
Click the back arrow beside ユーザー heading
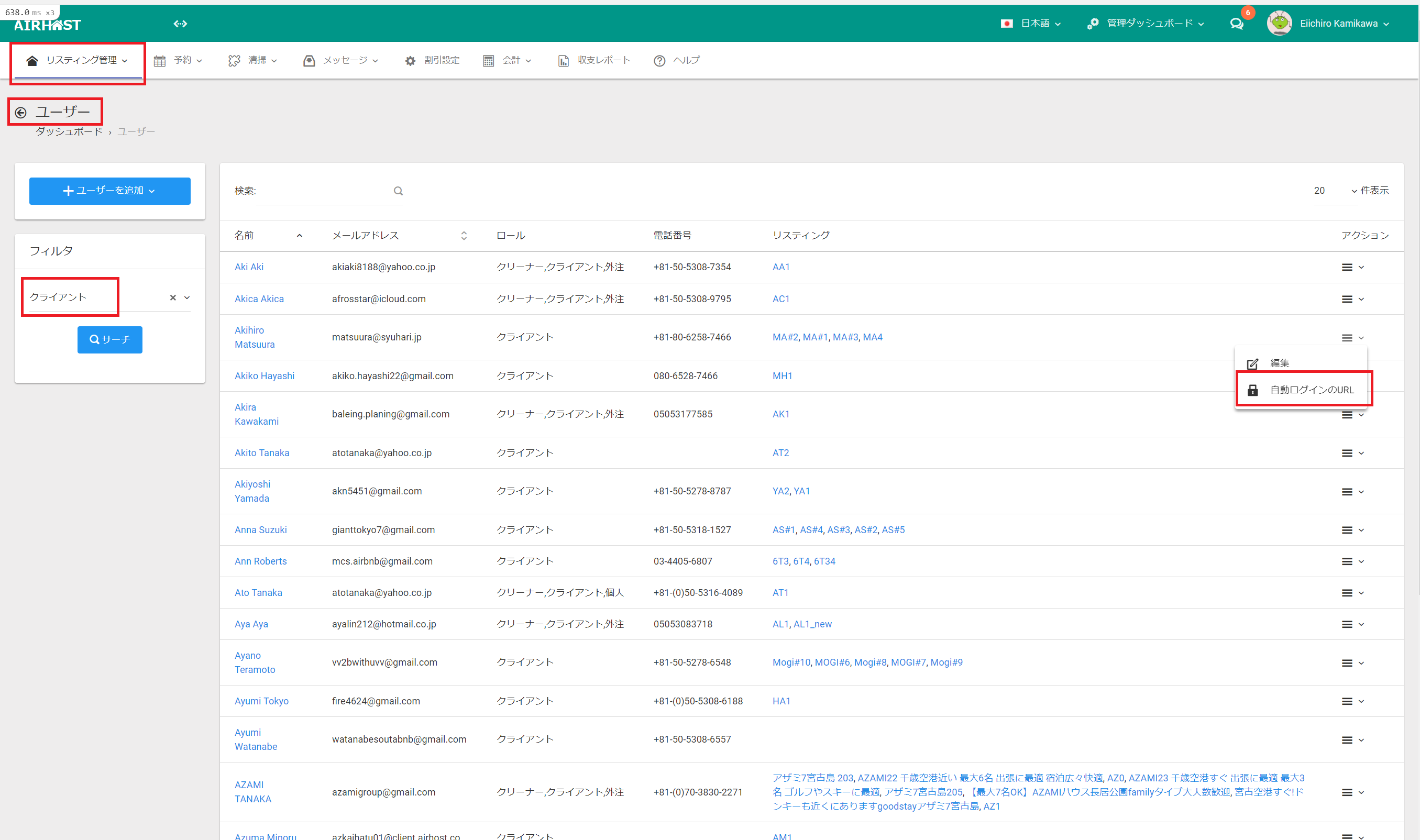pos(21,113)
